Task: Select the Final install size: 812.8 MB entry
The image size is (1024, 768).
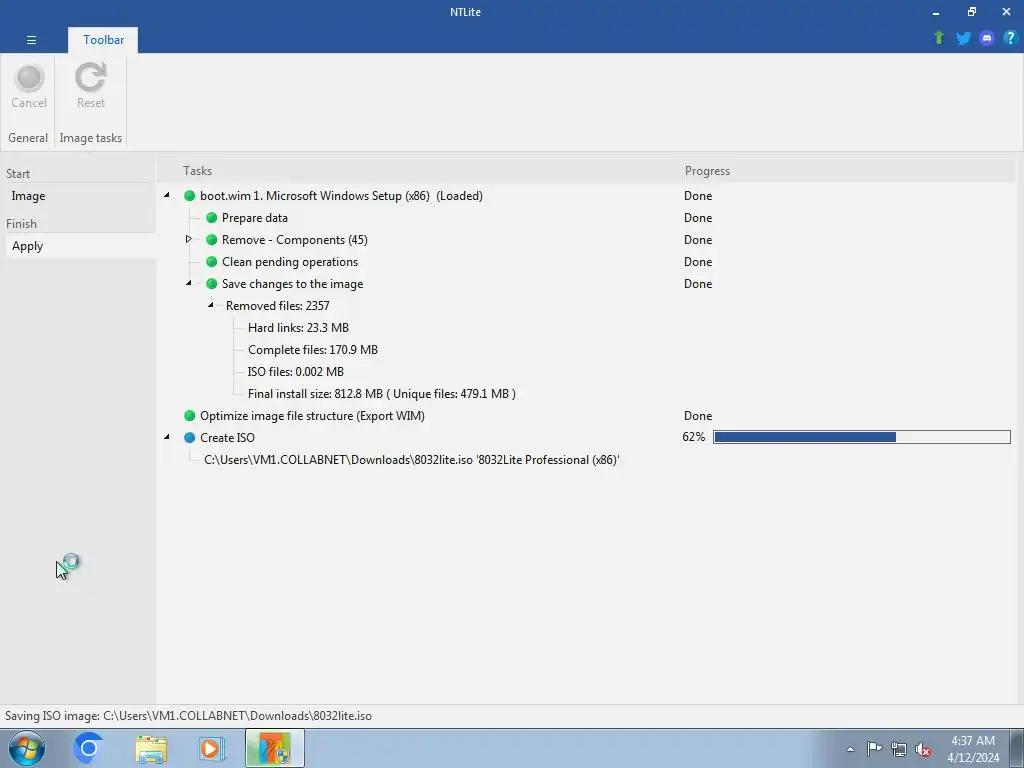Action: (381, 394)
